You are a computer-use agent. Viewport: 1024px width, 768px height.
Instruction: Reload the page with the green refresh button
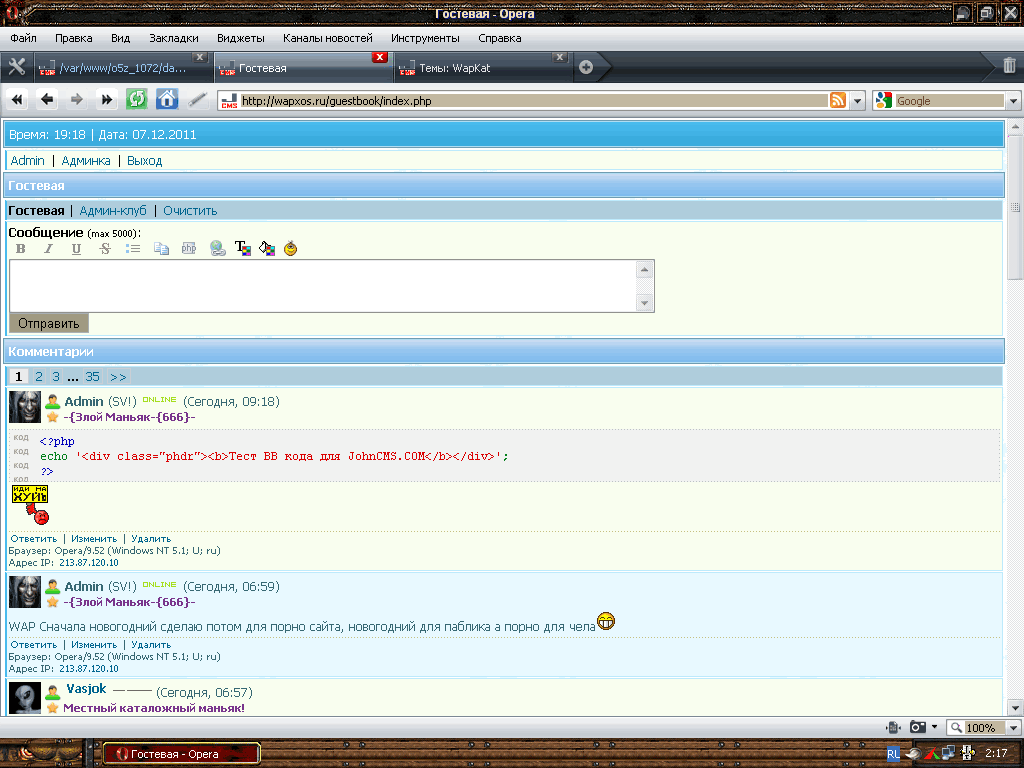(136, 99)
